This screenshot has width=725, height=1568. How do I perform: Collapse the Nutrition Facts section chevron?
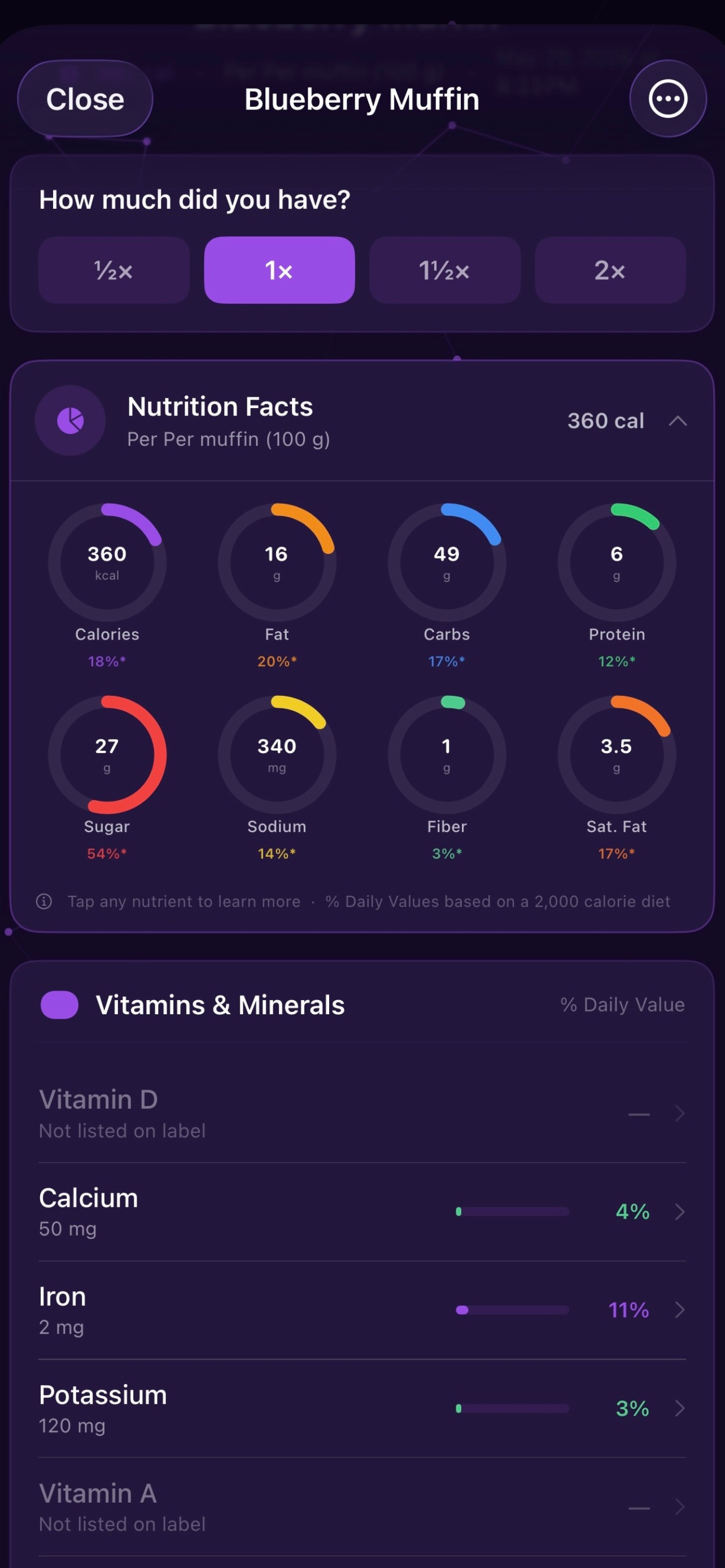678,421
